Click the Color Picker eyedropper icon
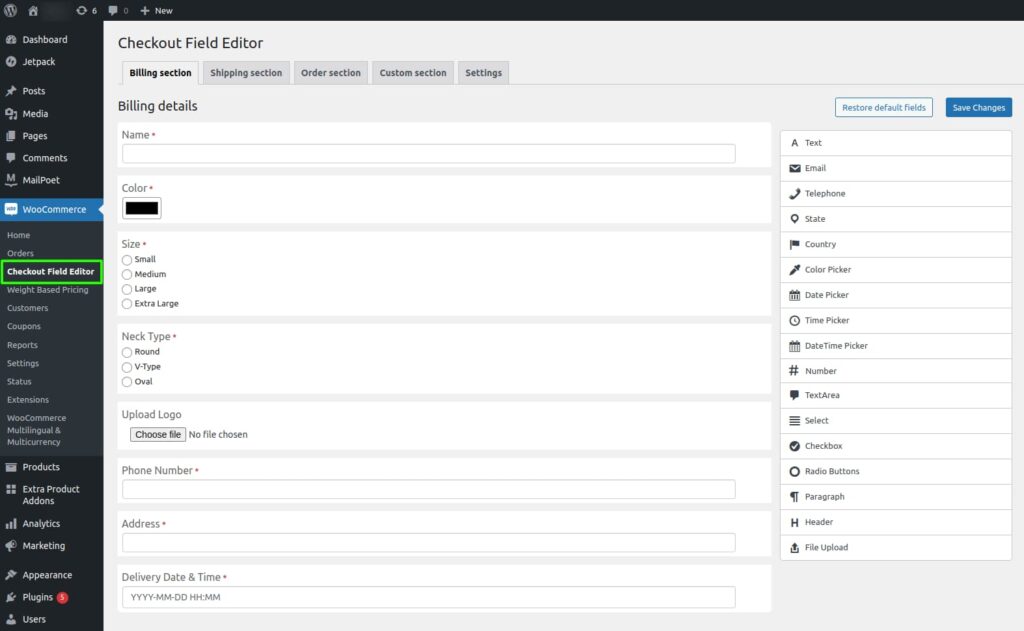 coord(794,270)
